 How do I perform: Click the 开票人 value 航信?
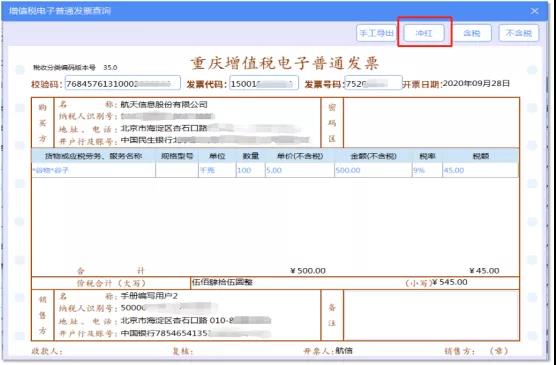(344, 351)
